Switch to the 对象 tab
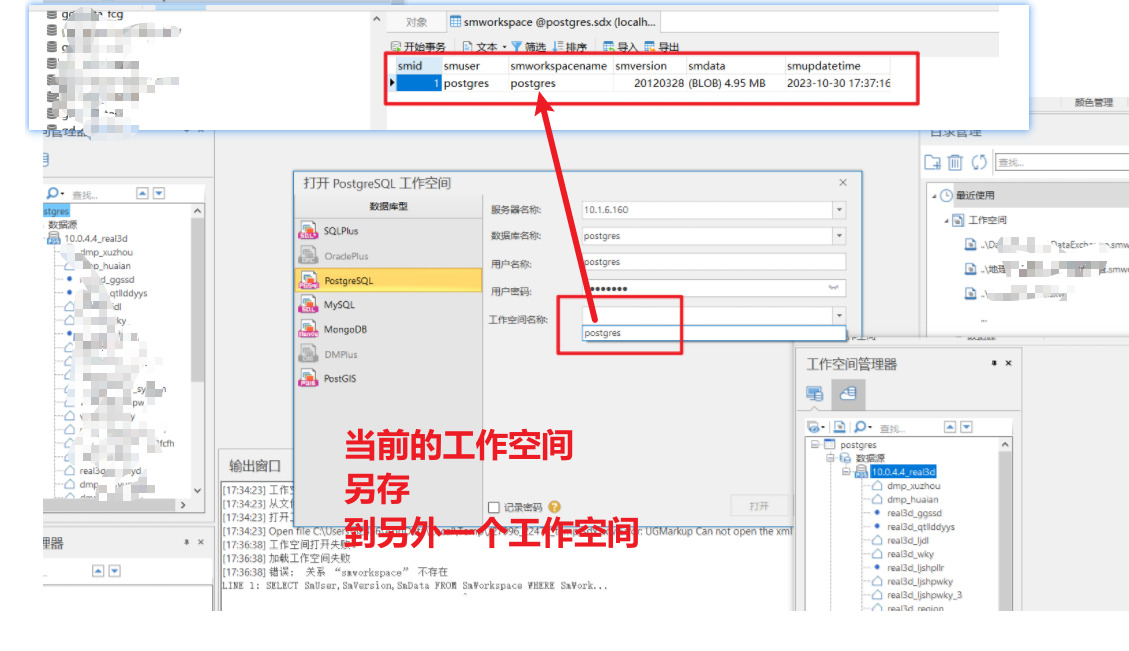Image resolution: width=1129 pixels, height=651 pixels. [x=417, y=22]
